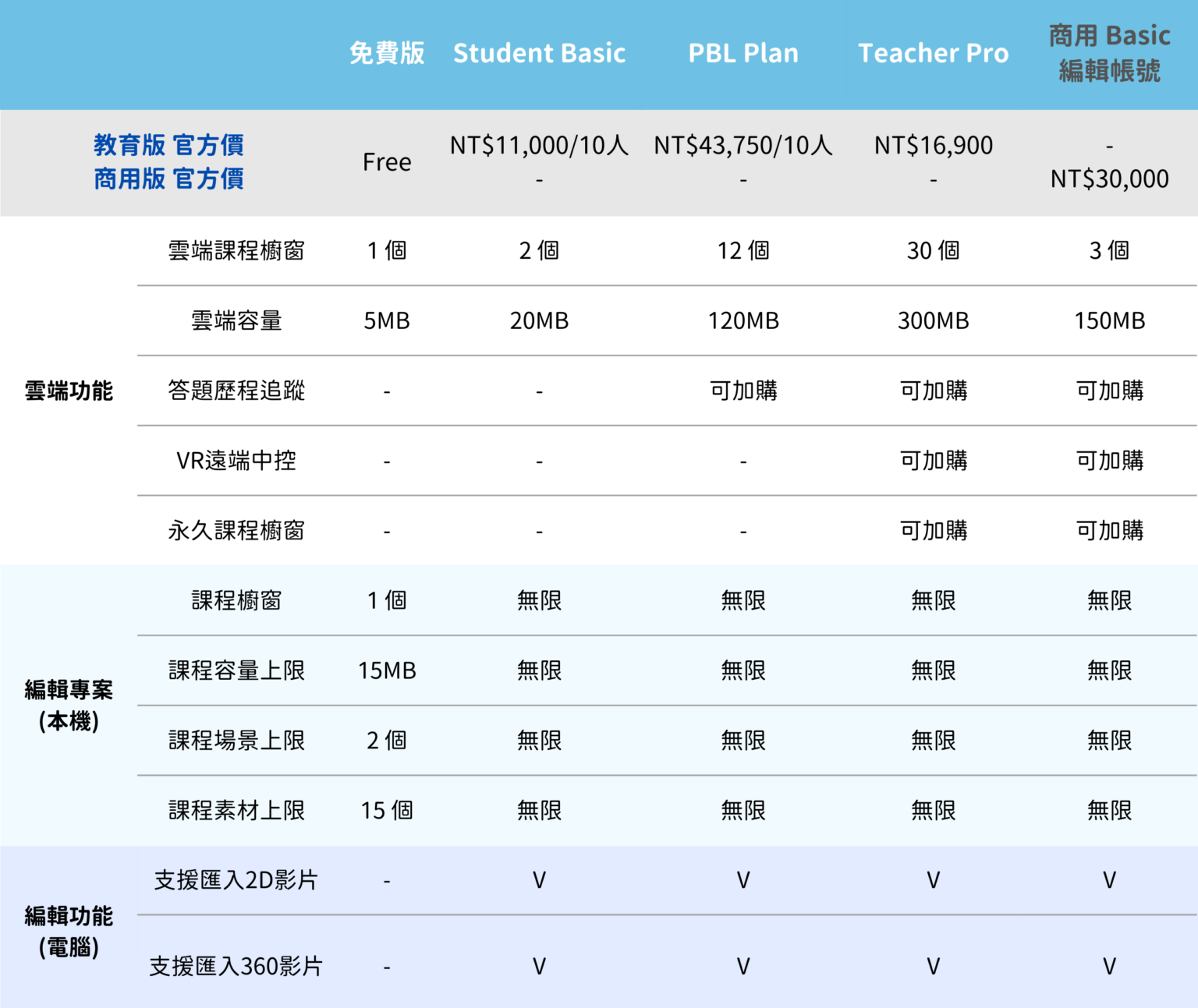Image resolution: width=1198 pixels, height=1008 pixels.
Task: Select the NT$16,900 Teacher Pro price
Action: coord(934,145)
